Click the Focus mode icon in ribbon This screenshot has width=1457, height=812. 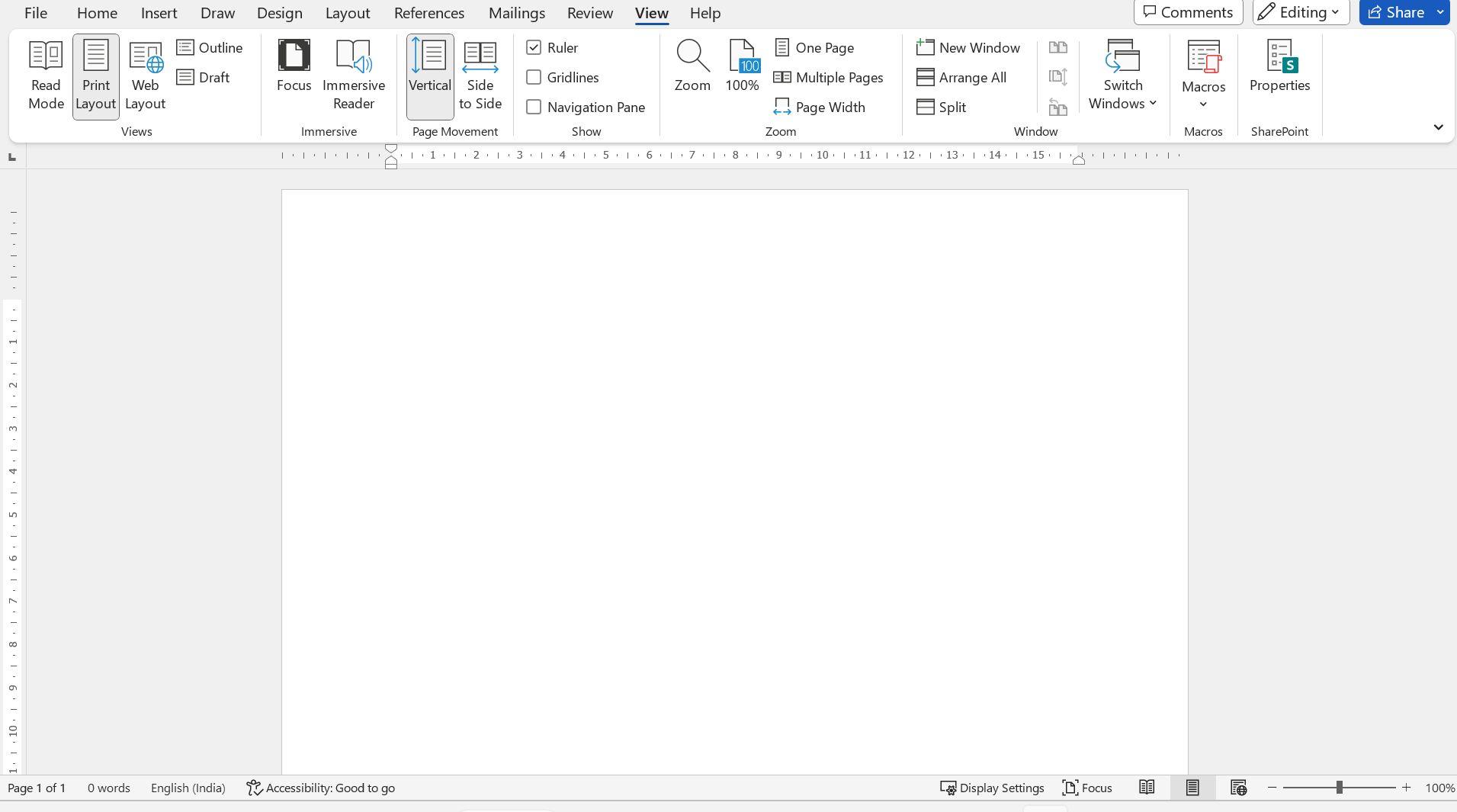tap(294, 56)
